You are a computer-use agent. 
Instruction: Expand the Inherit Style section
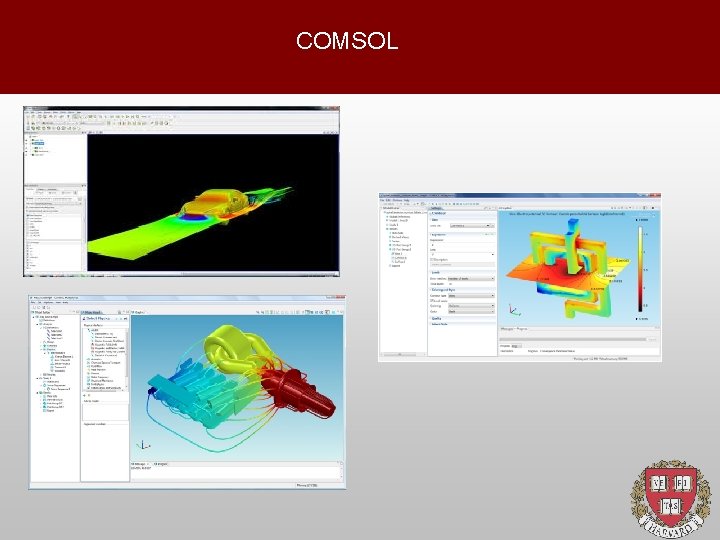tap(462, 324)
